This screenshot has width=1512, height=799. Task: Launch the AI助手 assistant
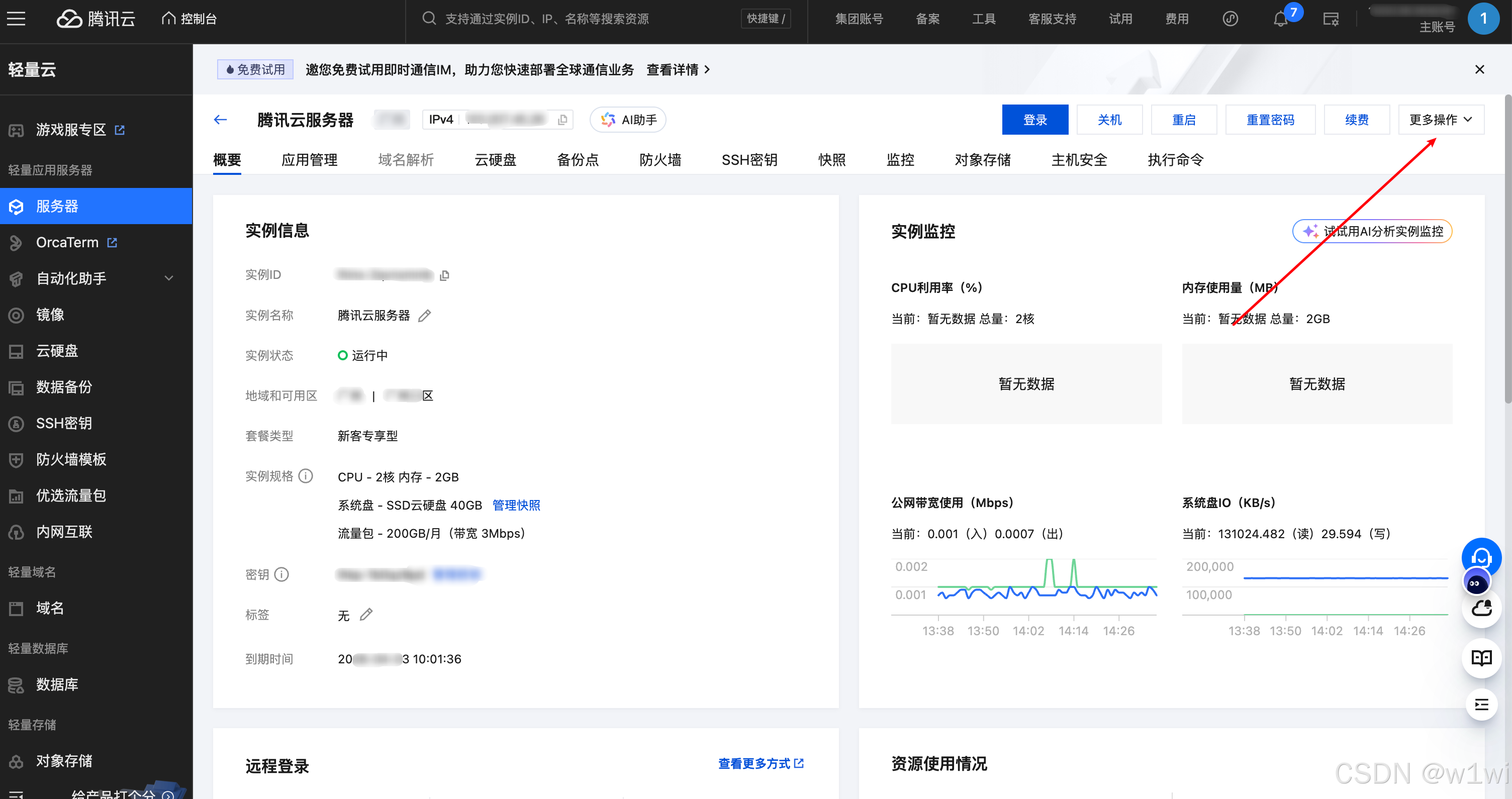[627, 119]
